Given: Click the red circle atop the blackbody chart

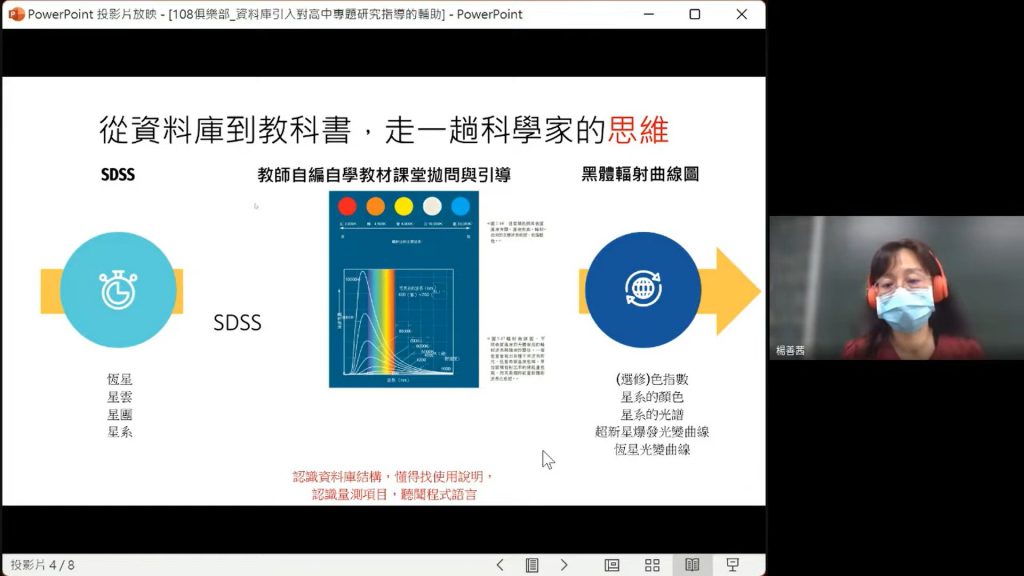Looking at the screenshot, I should 347,206.
